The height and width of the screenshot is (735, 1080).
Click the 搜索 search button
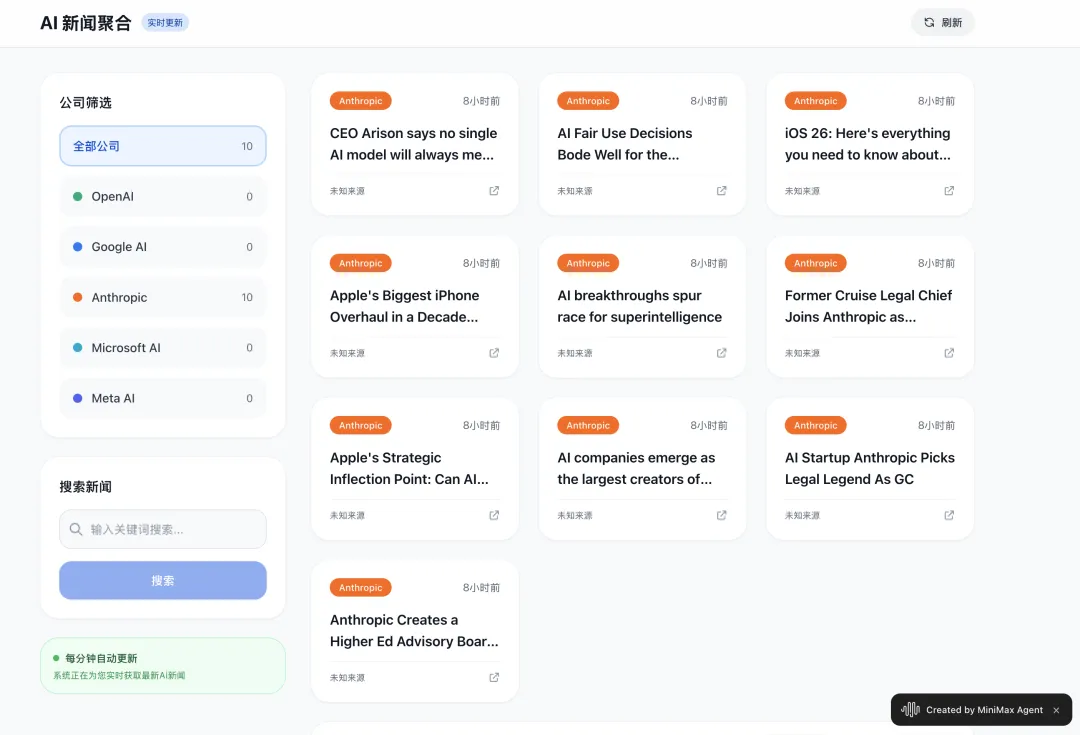click(x=163, y=580)
